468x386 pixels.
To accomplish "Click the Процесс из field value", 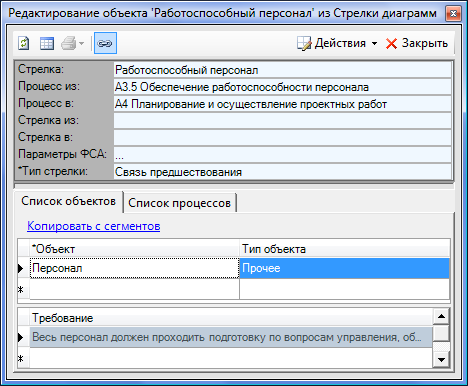I will (282, 87).
